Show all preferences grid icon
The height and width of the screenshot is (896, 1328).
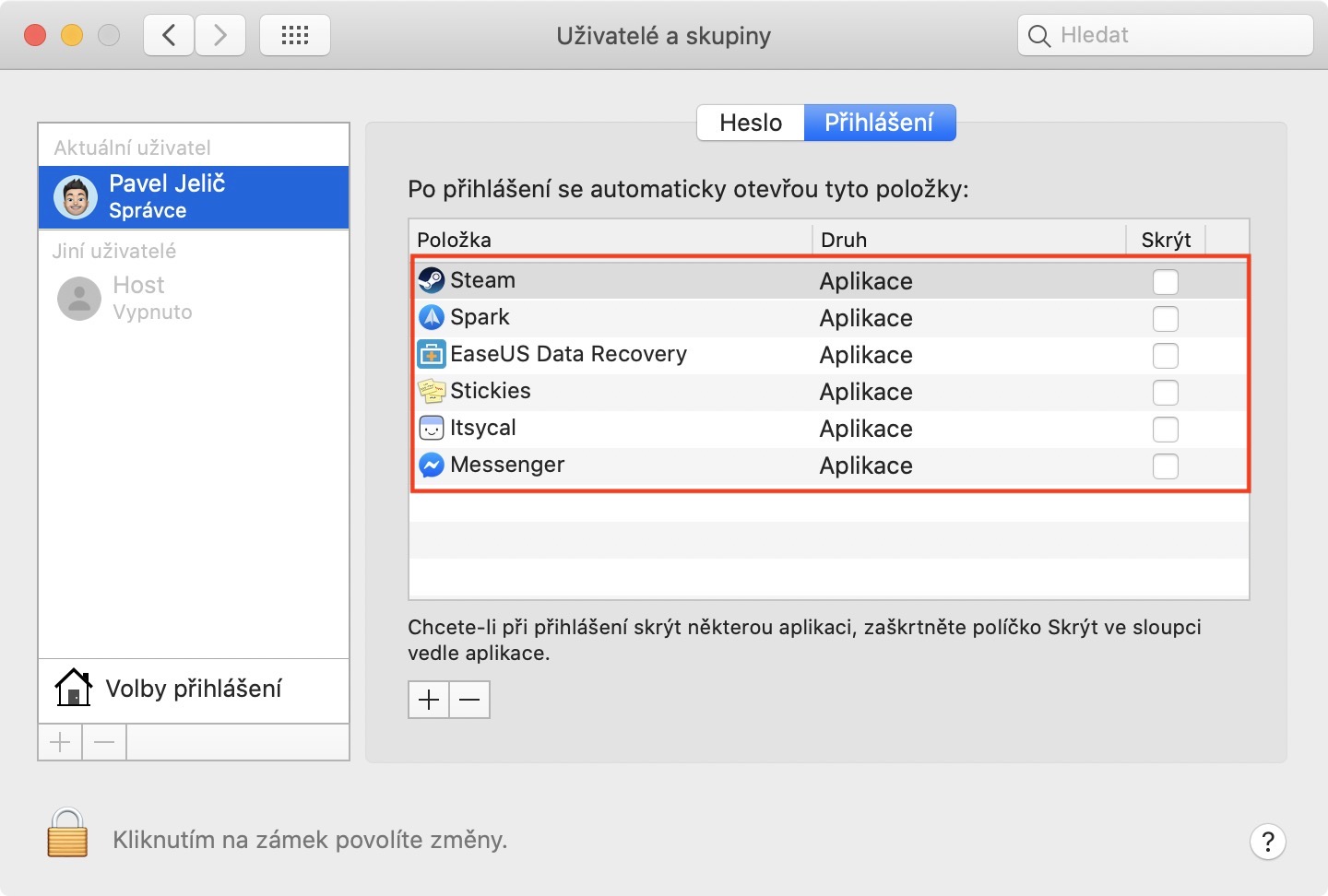(x=295, y=36)
